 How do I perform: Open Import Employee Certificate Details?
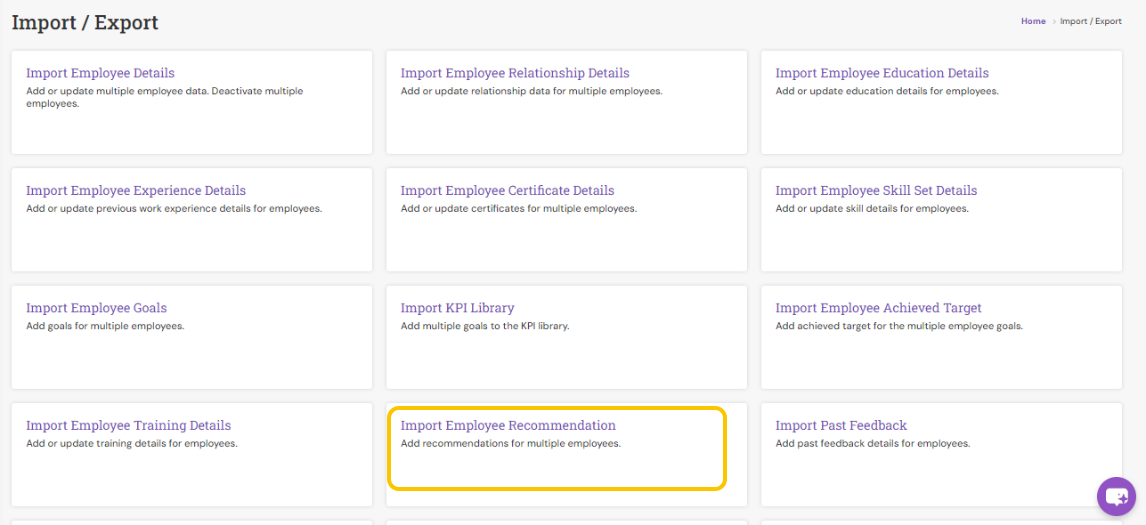[x=507, y=191]
